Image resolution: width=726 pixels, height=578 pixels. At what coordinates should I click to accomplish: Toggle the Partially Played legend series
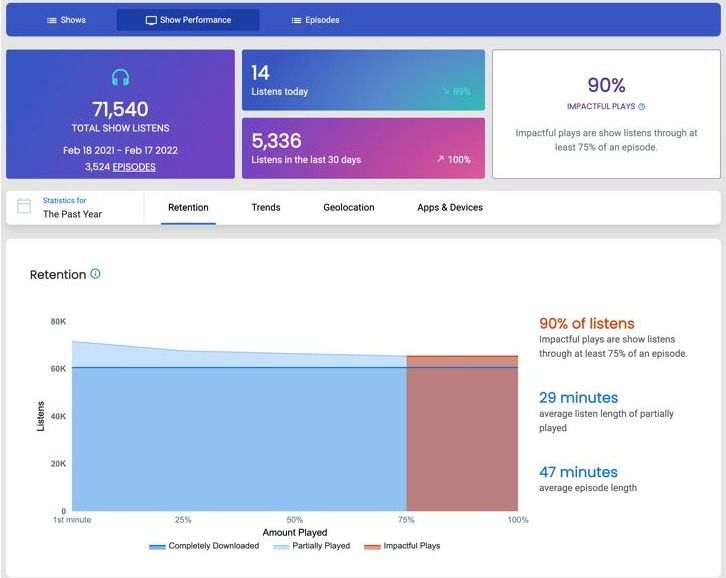311,546
